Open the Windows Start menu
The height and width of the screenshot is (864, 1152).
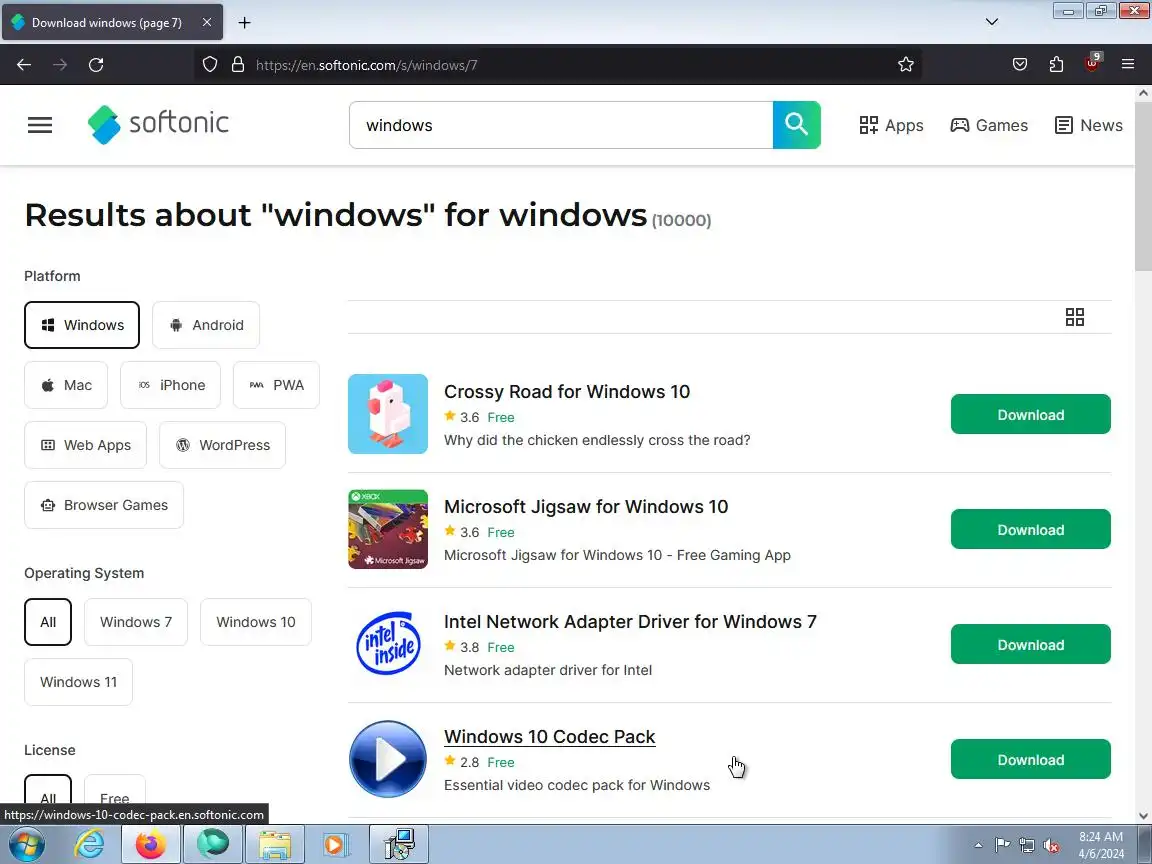pos(26,845)
